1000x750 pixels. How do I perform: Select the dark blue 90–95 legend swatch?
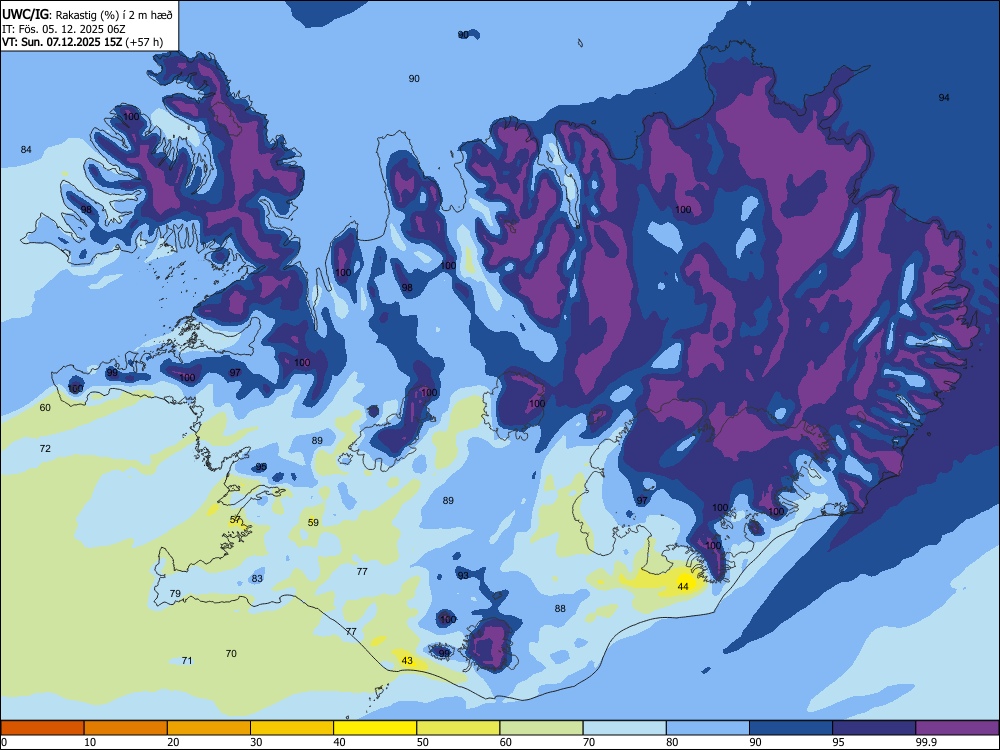(x=791, y=728)
